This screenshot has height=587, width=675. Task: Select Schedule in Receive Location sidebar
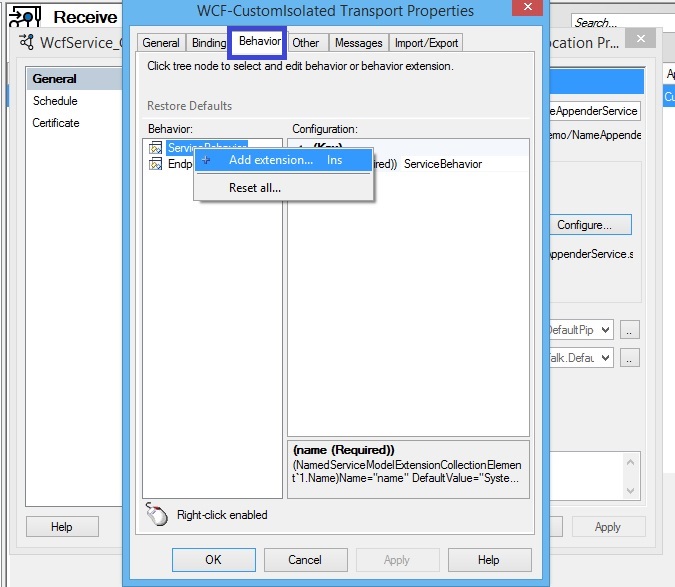(x=56, y=101)
